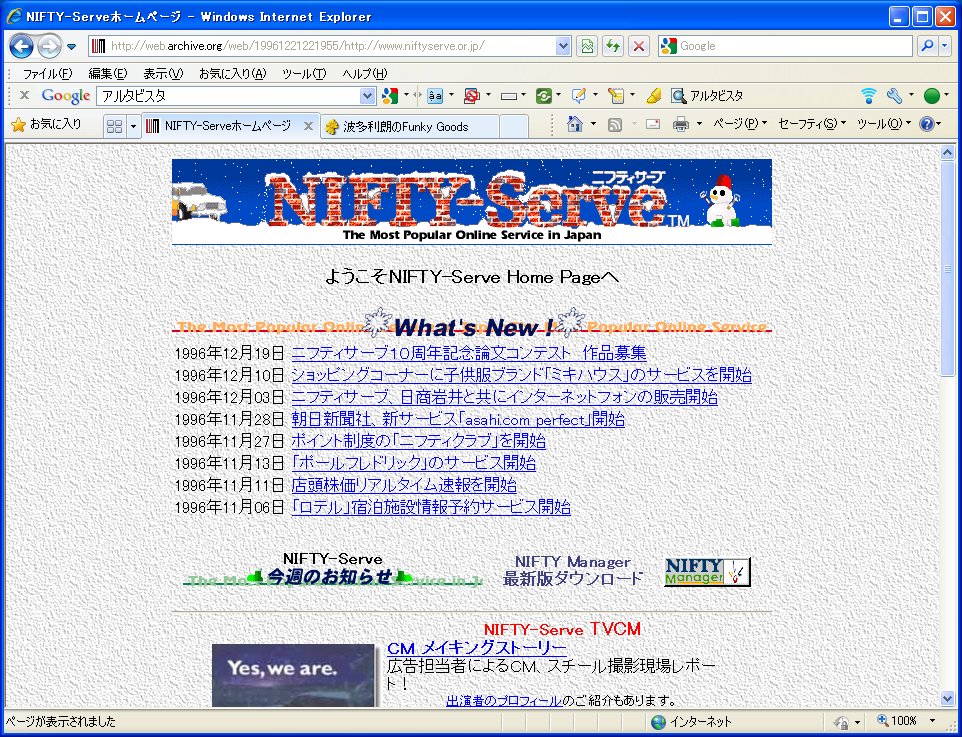Image resolution: width=962 pixels, height=737 pixels.
Task: Click the インターネット zone in status bar
Action: (691, 722)
